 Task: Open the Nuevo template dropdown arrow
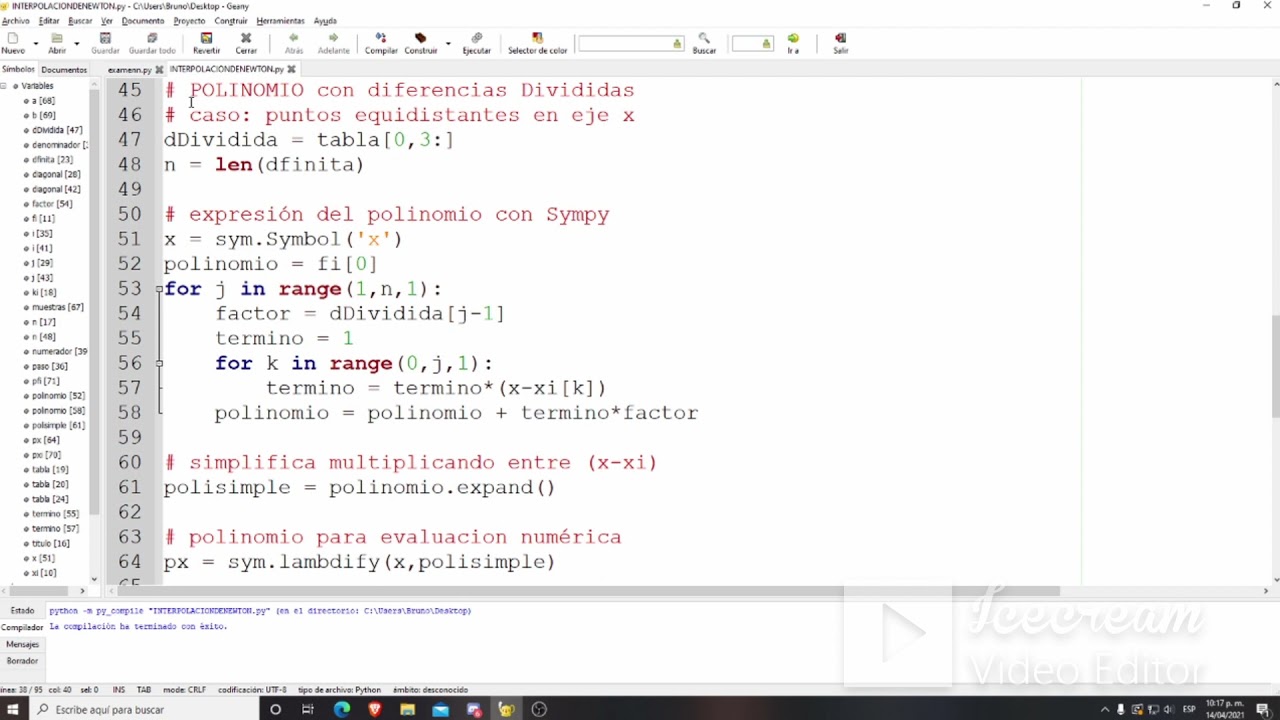coord(35,44)
